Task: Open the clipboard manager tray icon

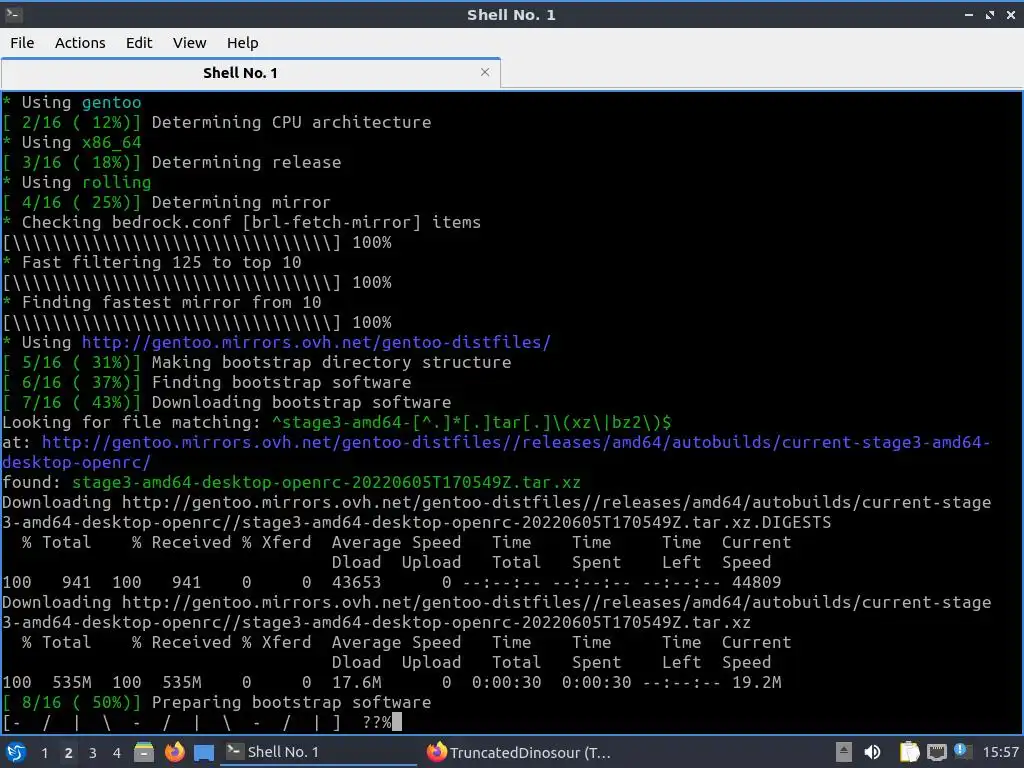Action: tap(909, 752)
